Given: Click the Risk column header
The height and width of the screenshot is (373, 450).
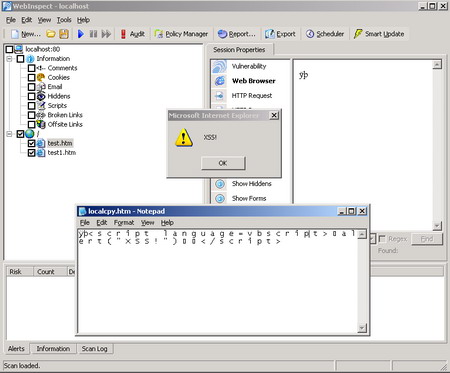Looking at the screenshot, I should (19, 272).
